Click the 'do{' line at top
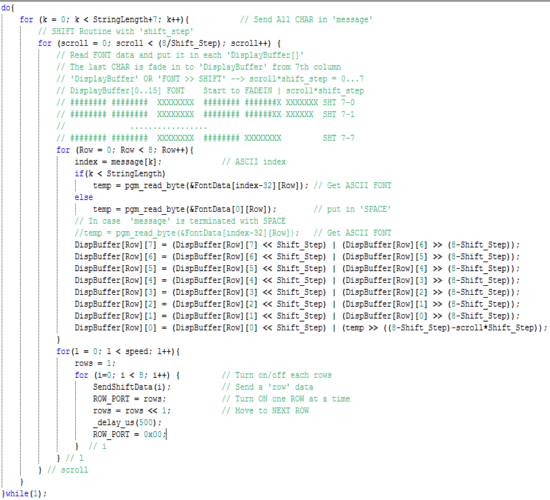 7,7
